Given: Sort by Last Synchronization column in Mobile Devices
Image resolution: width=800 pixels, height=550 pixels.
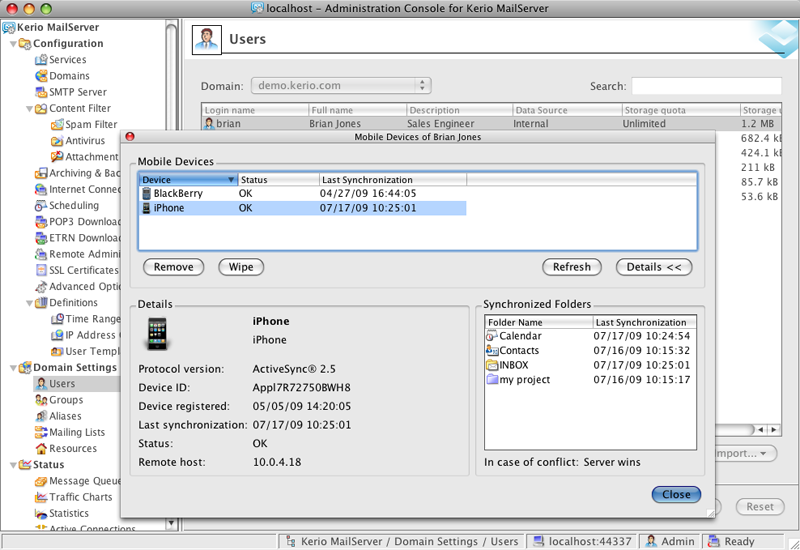Looking at the screenshot, I should [x=393, y=180].
